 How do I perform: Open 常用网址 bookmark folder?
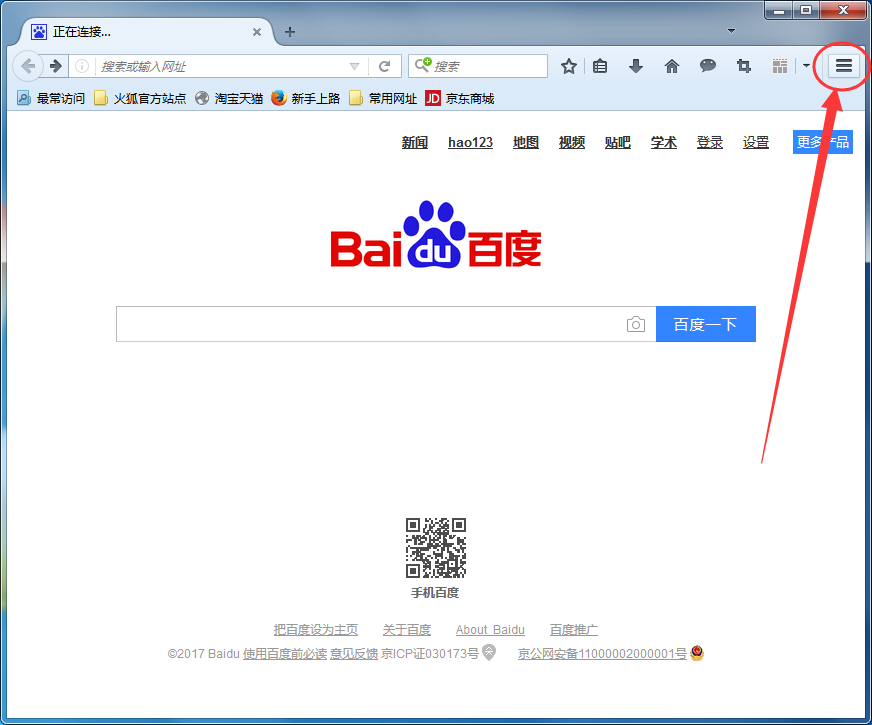383,98
